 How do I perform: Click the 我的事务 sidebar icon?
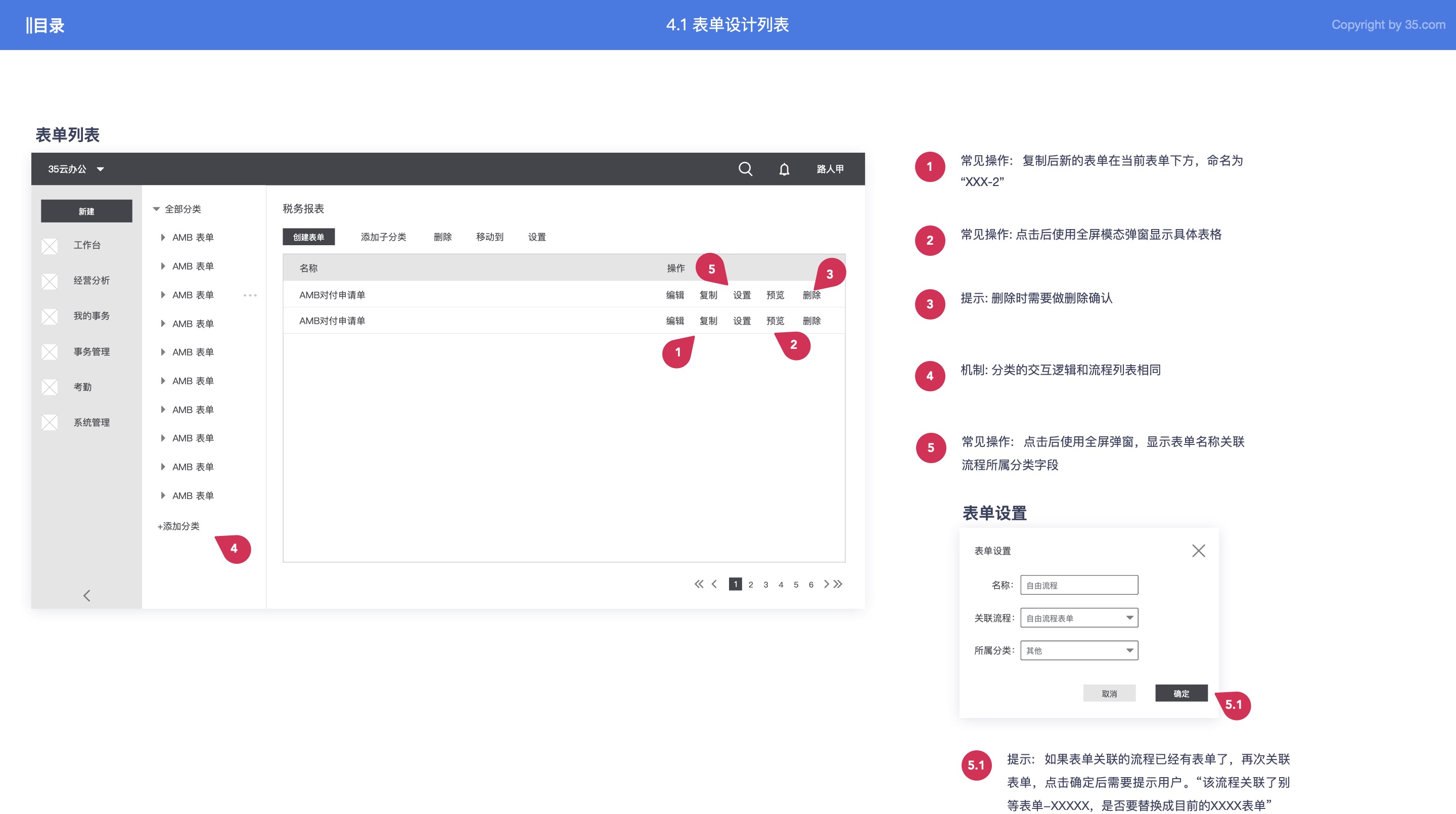click(x=50, y=316)
